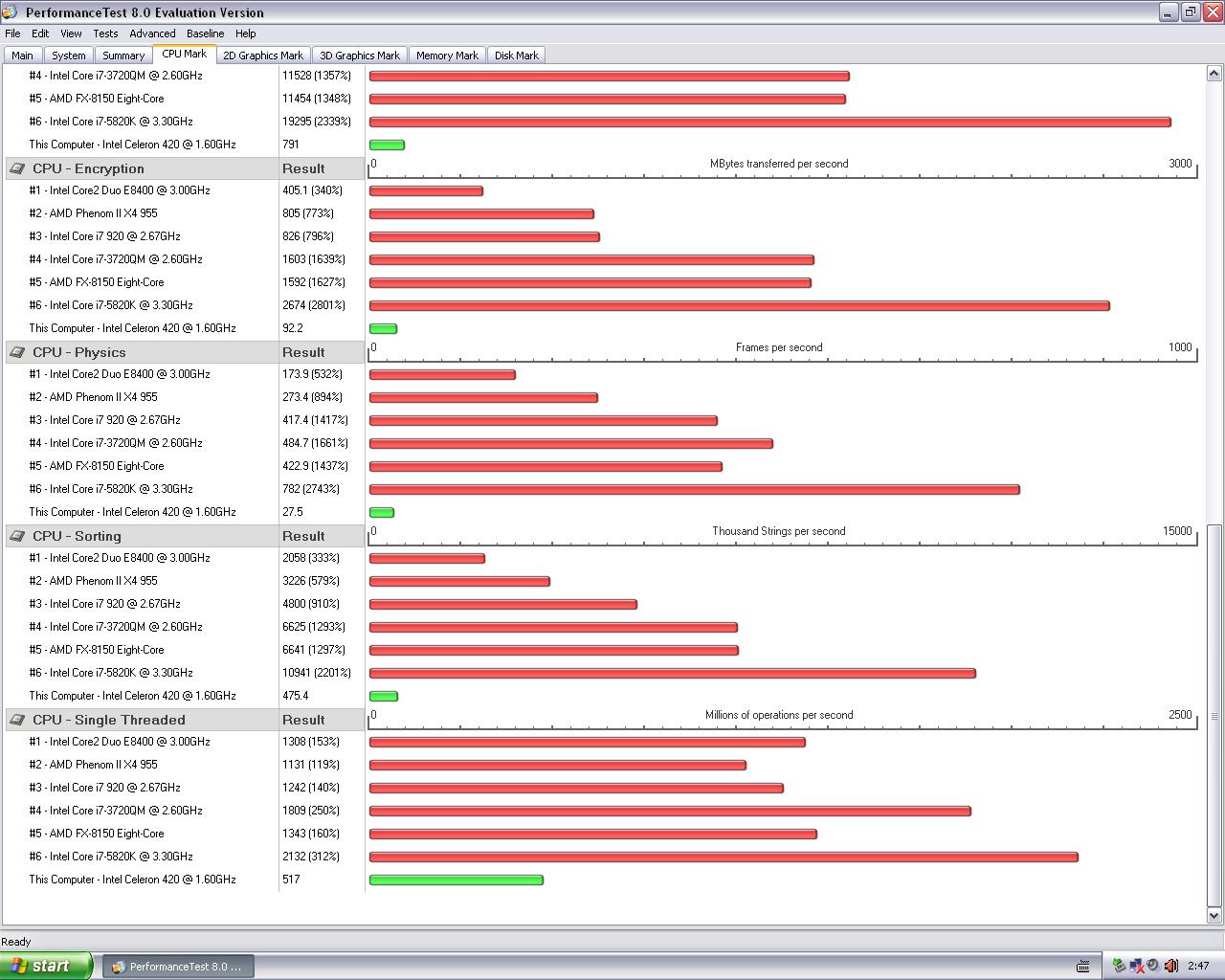Click the grey speaker tray icon
This screenshot has height=980, width=1225.
(x=1152, y=966)
